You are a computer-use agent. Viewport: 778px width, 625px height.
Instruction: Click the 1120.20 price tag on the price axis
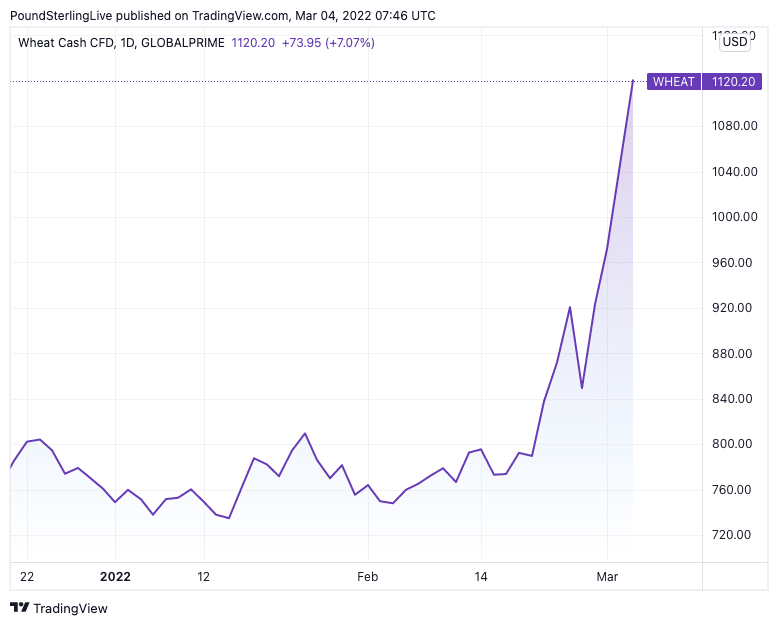coord(733,82)
